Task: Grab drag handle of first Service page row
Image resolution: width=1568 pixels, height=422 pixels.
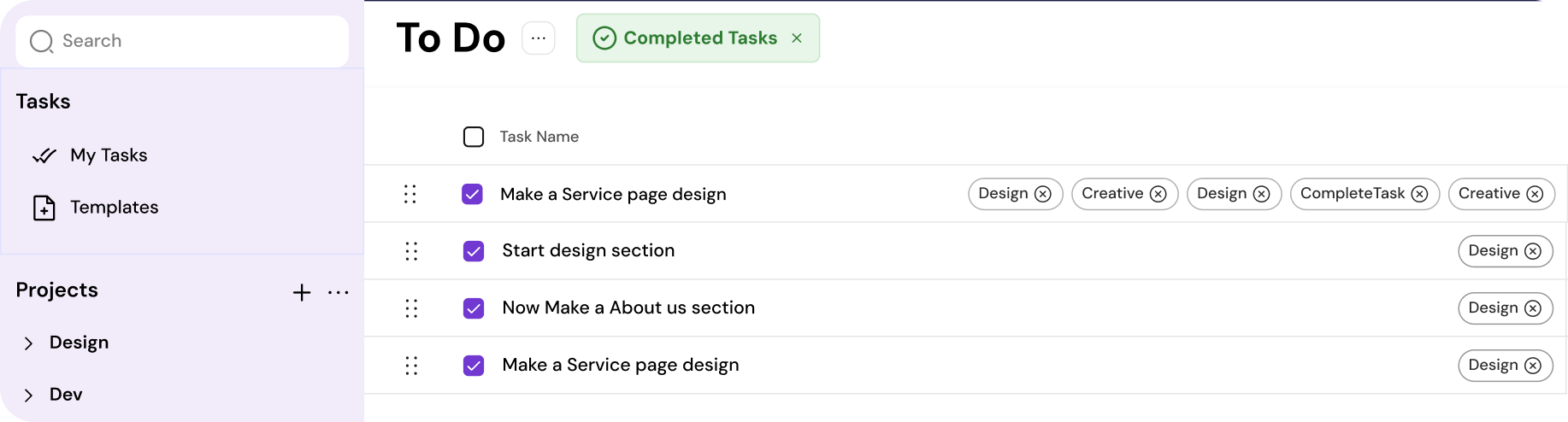Action: pos(410,194)
